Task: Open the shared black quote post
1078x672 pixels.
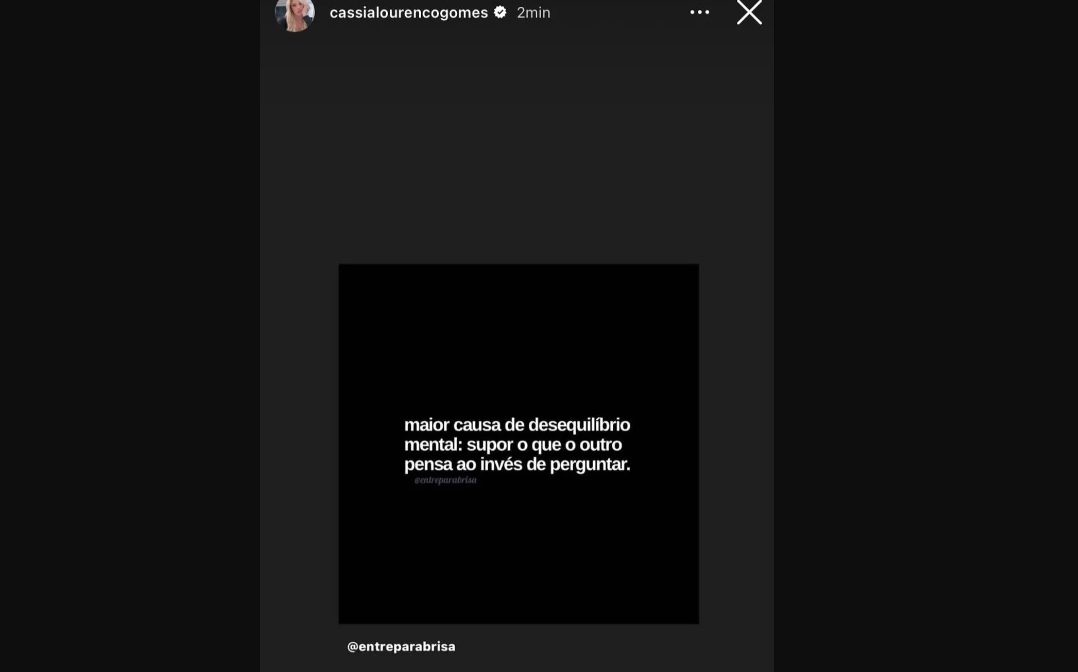Action: (518, 444)
